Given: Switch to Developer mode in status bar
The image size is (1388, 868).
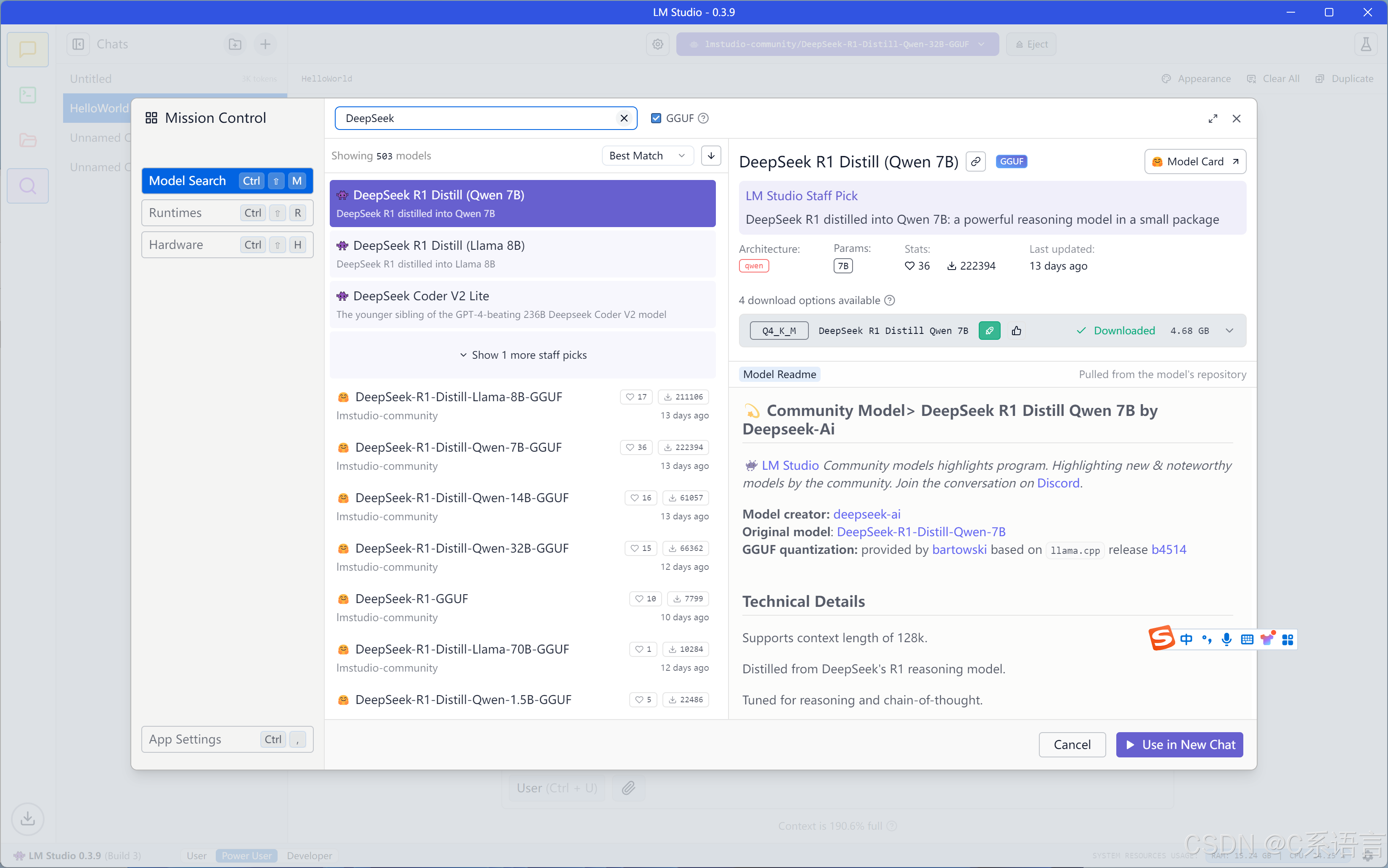Looking at the screenshot, I should pyautogui.click(x=310, y=855).
